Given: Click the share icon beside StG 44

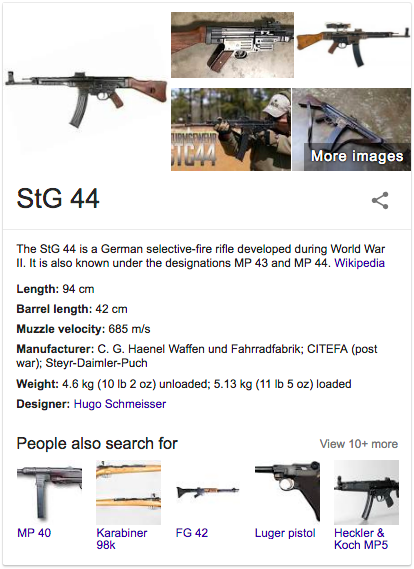Looking at the screenshot, I should pos(380,201).
